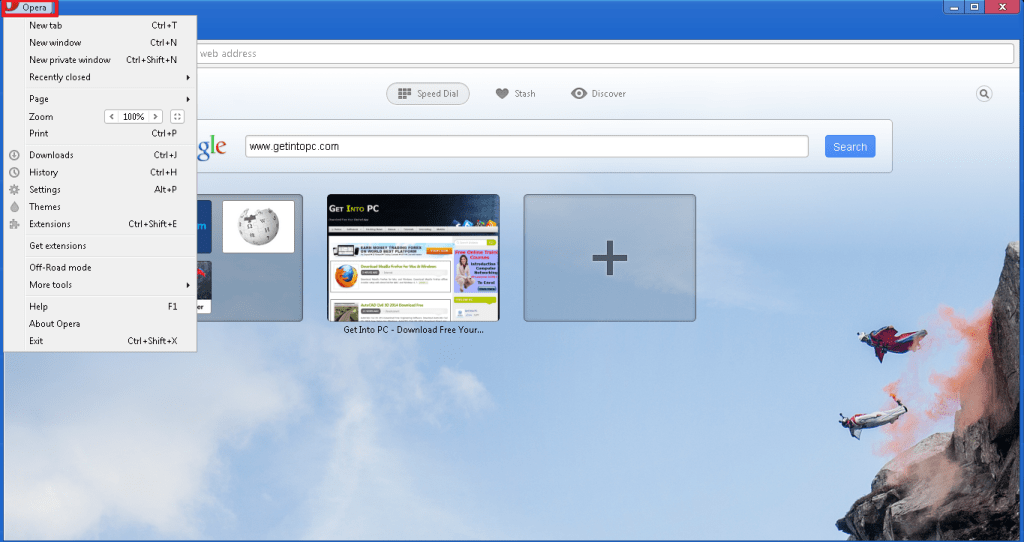
Task: Click the Speed Dial grid icon
Action: click(x=404, y=93)
